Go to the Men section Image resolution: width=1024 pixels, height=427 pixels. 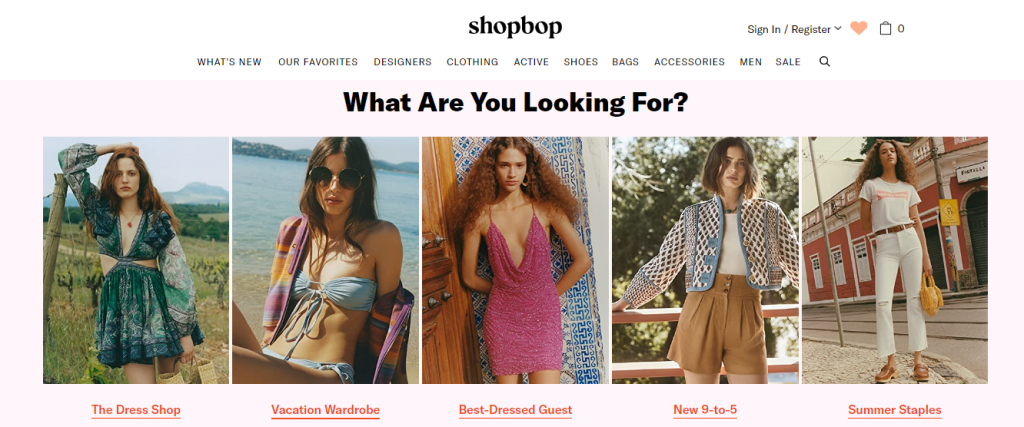tap(750, 62)
